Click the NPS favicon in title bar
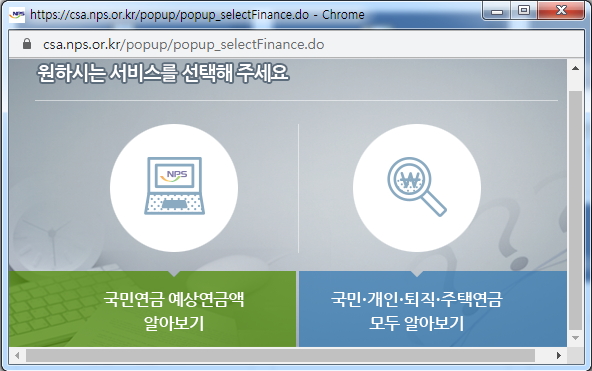 (17, 15)
